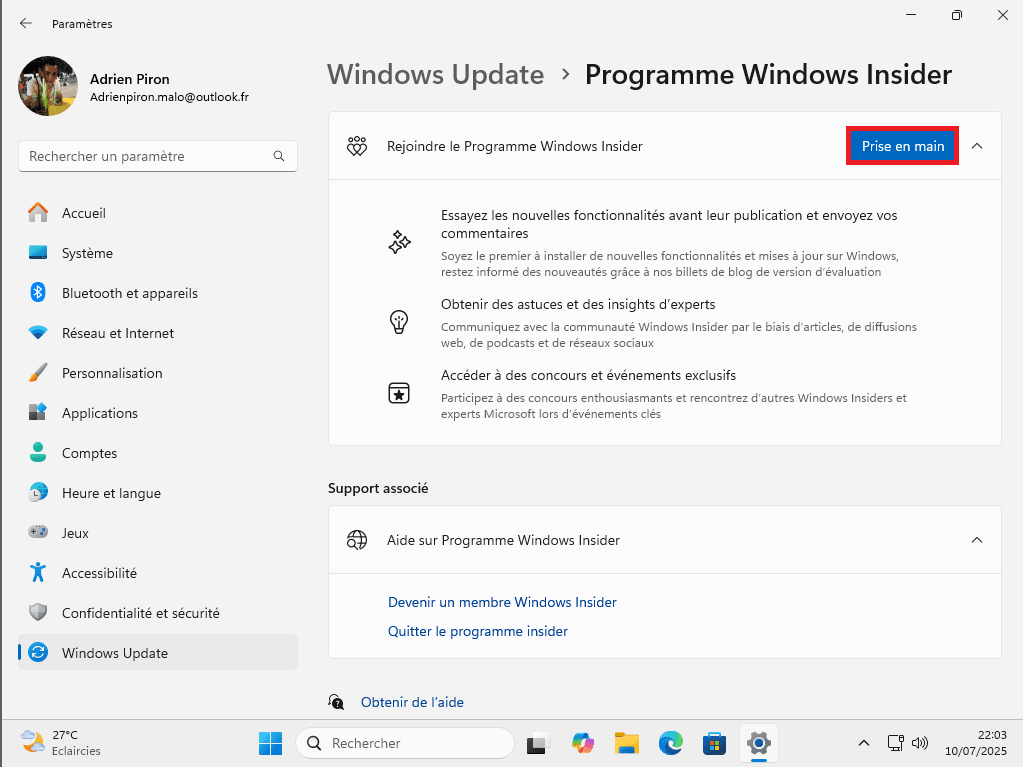The width and height of the screenshot is (1023, 767).
Task: Click the Prise en main button
Action: (x=902, y=146)
